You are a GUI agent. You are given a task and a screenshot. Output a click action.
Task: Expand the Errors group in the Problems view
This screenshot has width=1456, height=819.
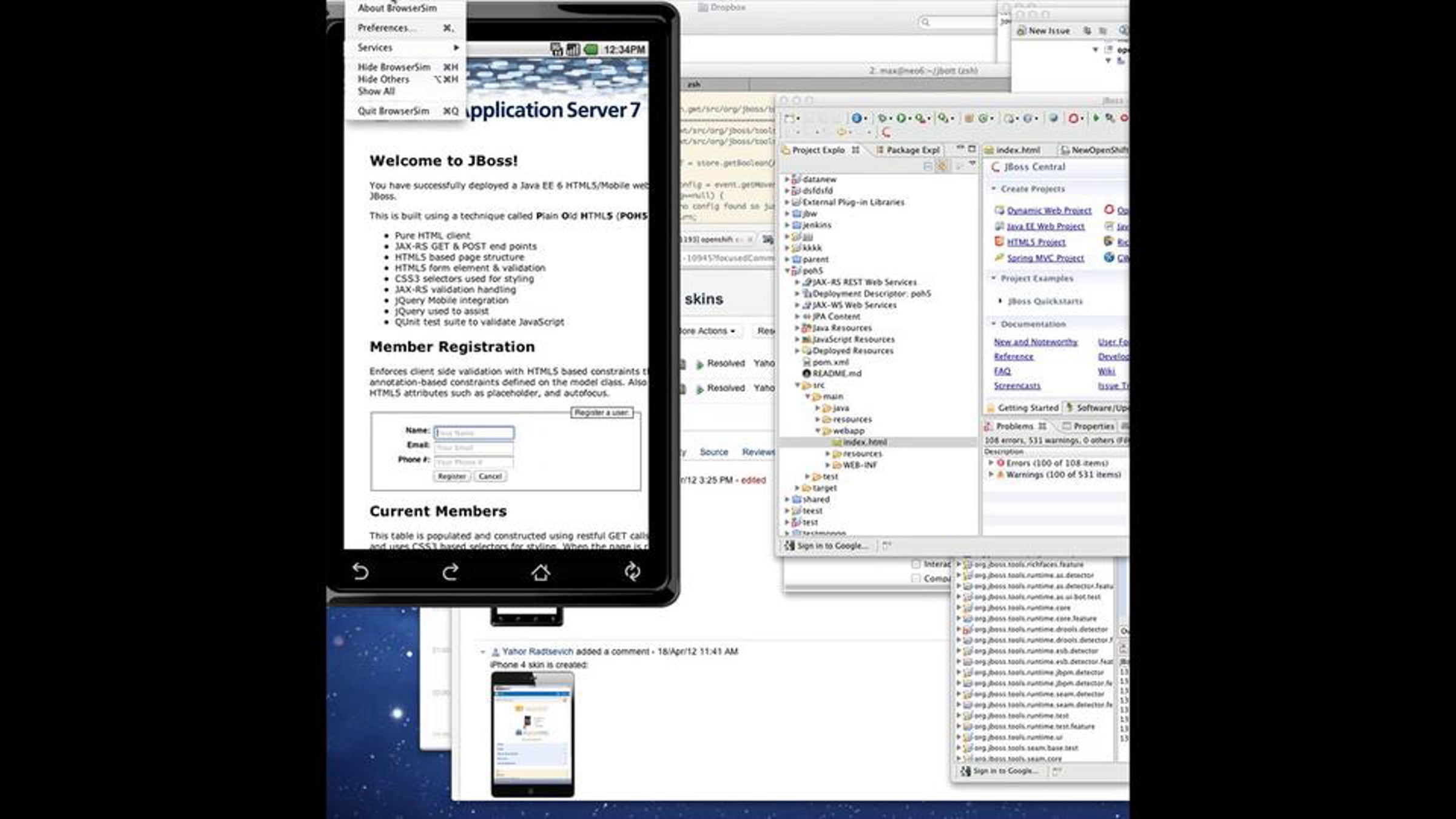991,463
